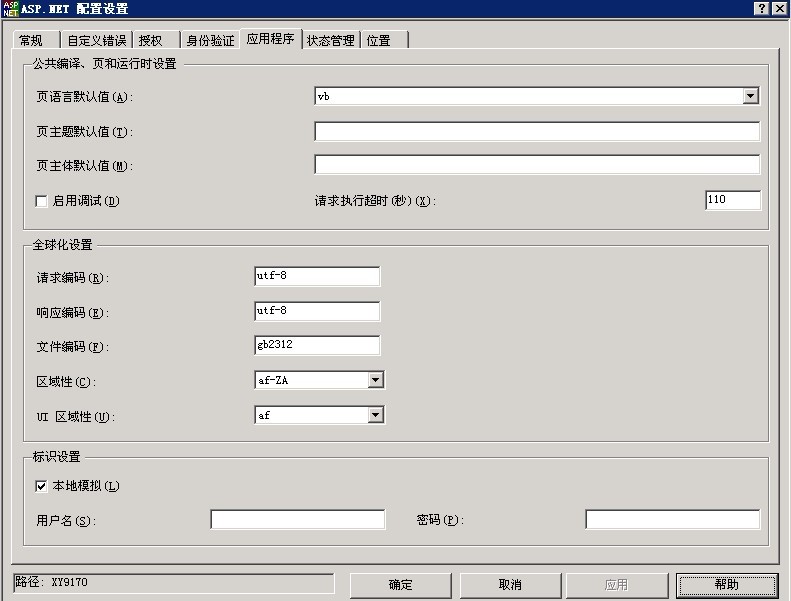Click the 页主题默认值 input field
Screen dimensions: 791x601
point(537,131)
